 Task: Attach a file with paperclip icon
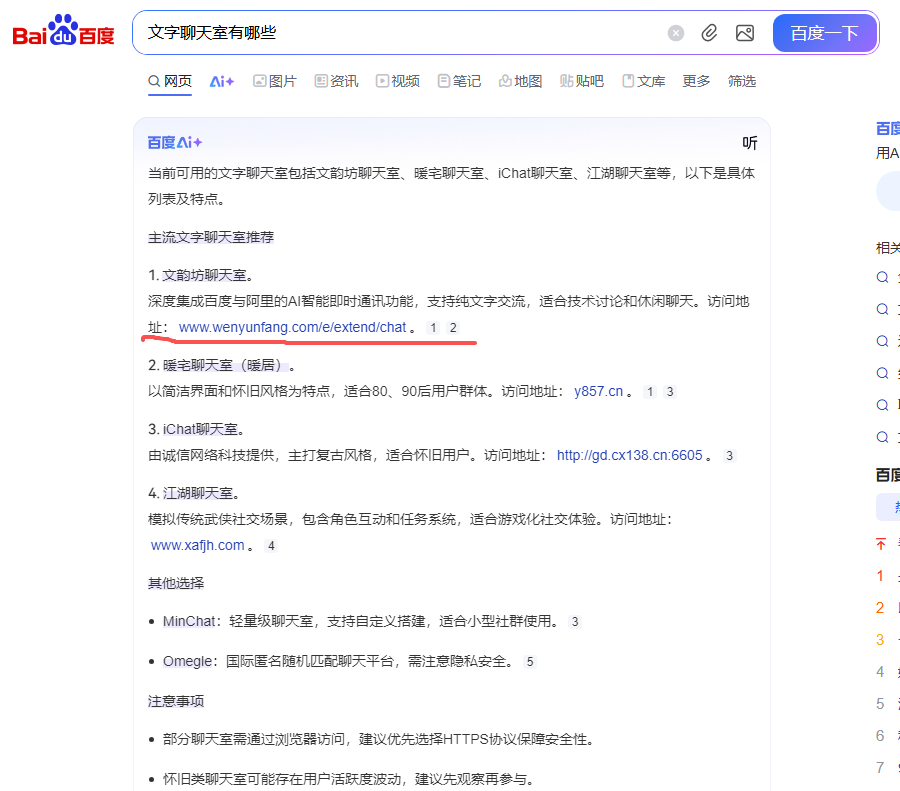coord(709,33)
